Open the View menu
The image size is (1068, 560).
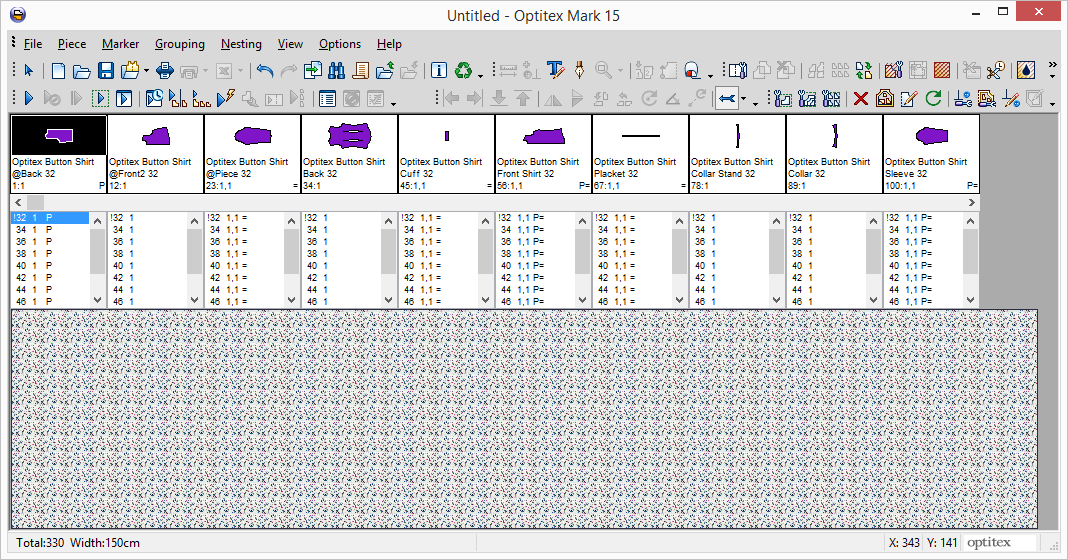[290, 44]
